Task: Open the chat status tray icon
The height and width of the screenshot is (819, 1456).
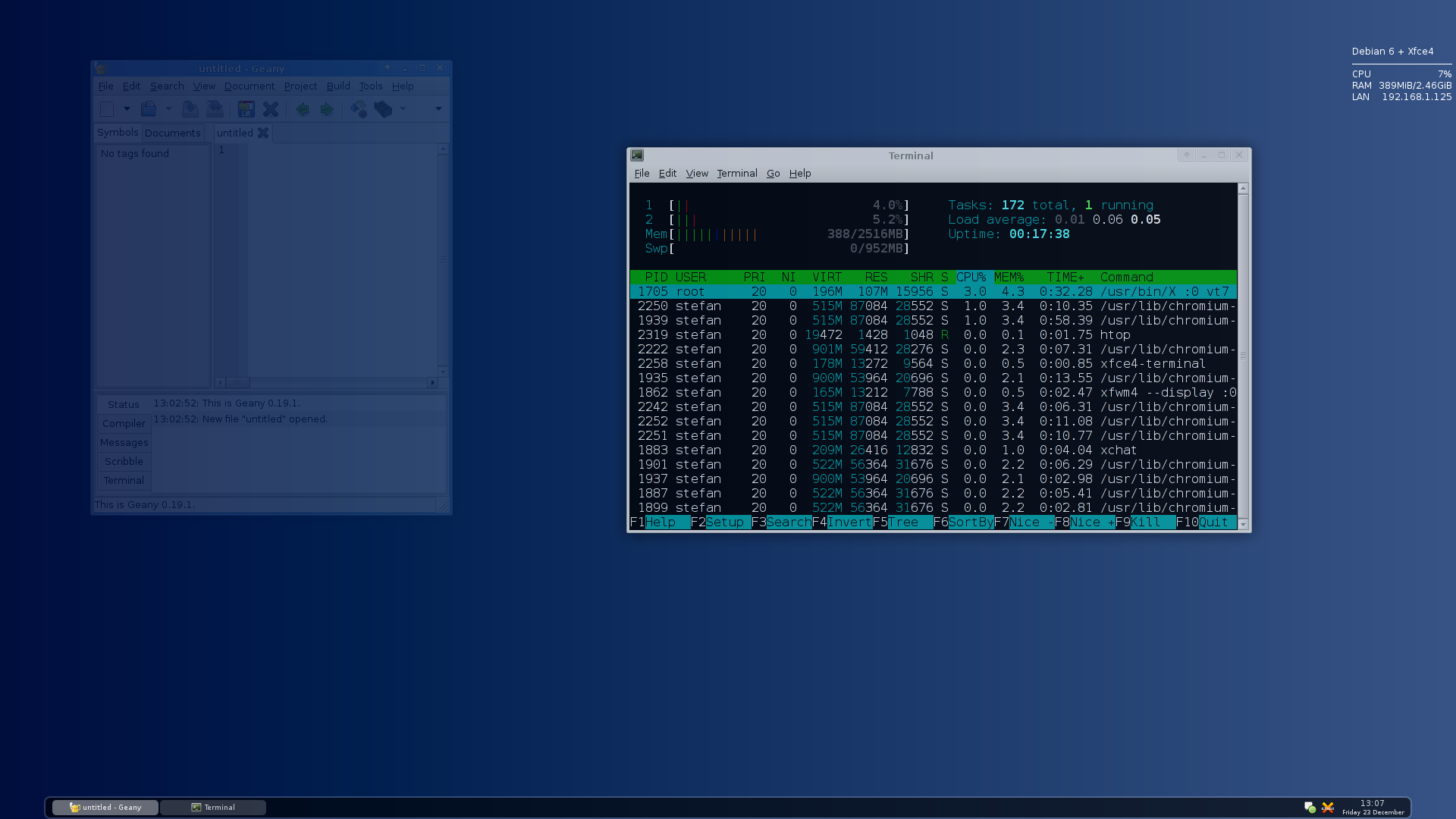Action: 1310,807
